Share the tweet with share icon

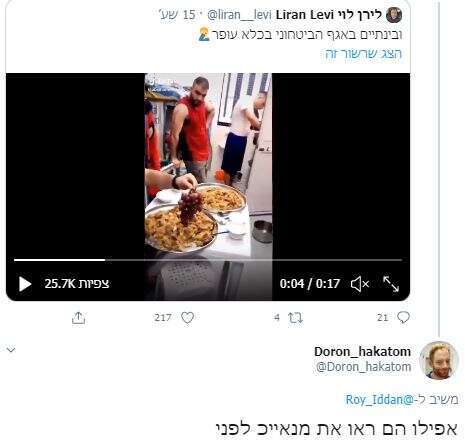click(79, 318)
